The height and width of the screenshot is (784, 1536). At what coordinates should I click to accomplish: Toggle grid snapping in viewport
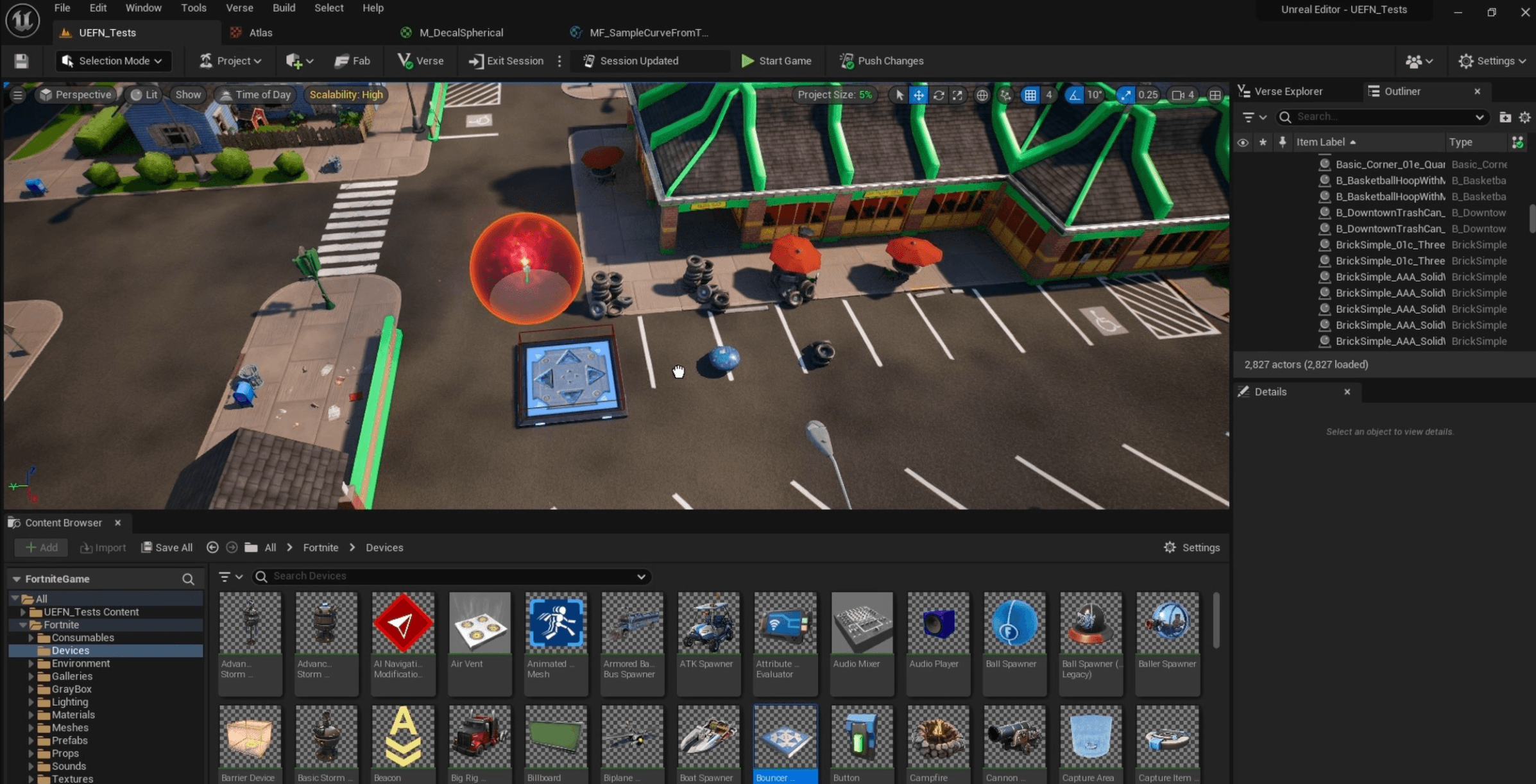coord(1030,95)
